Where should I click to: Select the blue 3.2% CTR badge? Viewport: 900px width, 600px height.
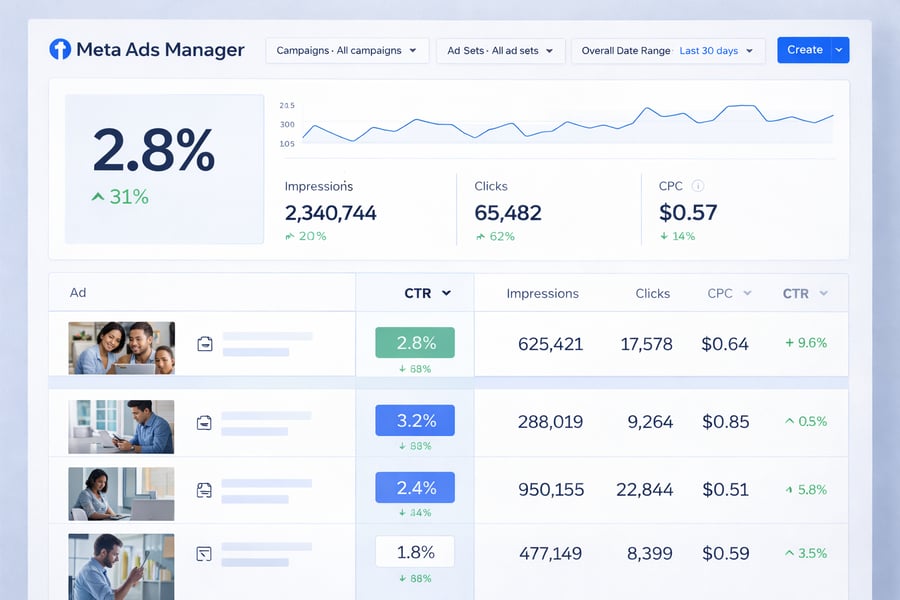[414, 420]
